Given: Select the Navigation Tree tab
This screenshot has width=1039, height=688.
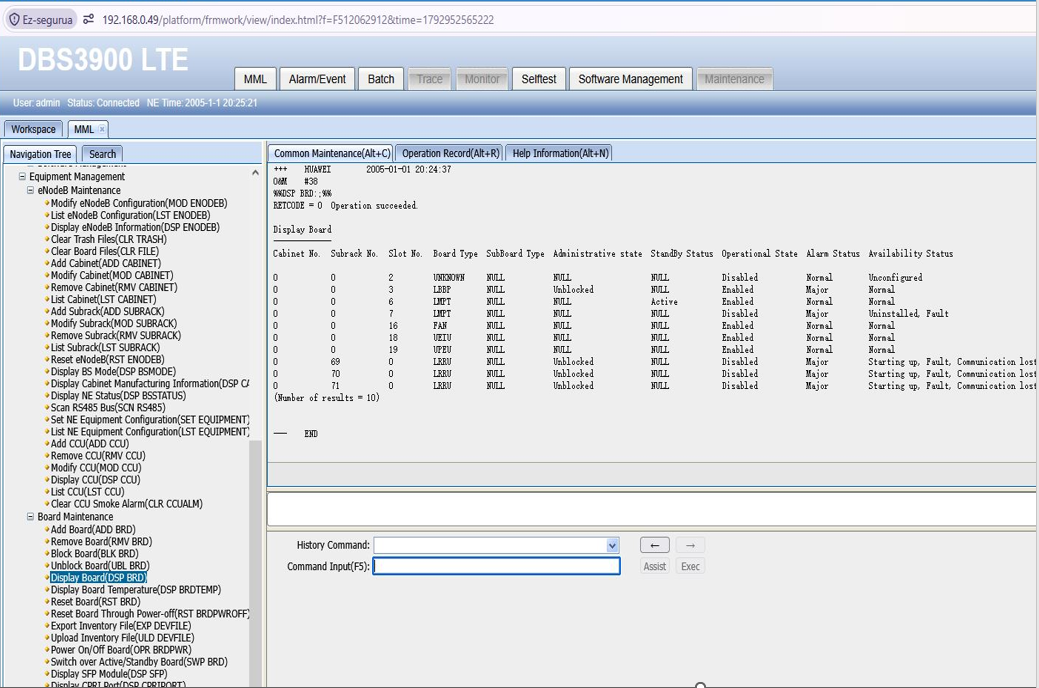Looking at the screenshot, I should (40, 154).
